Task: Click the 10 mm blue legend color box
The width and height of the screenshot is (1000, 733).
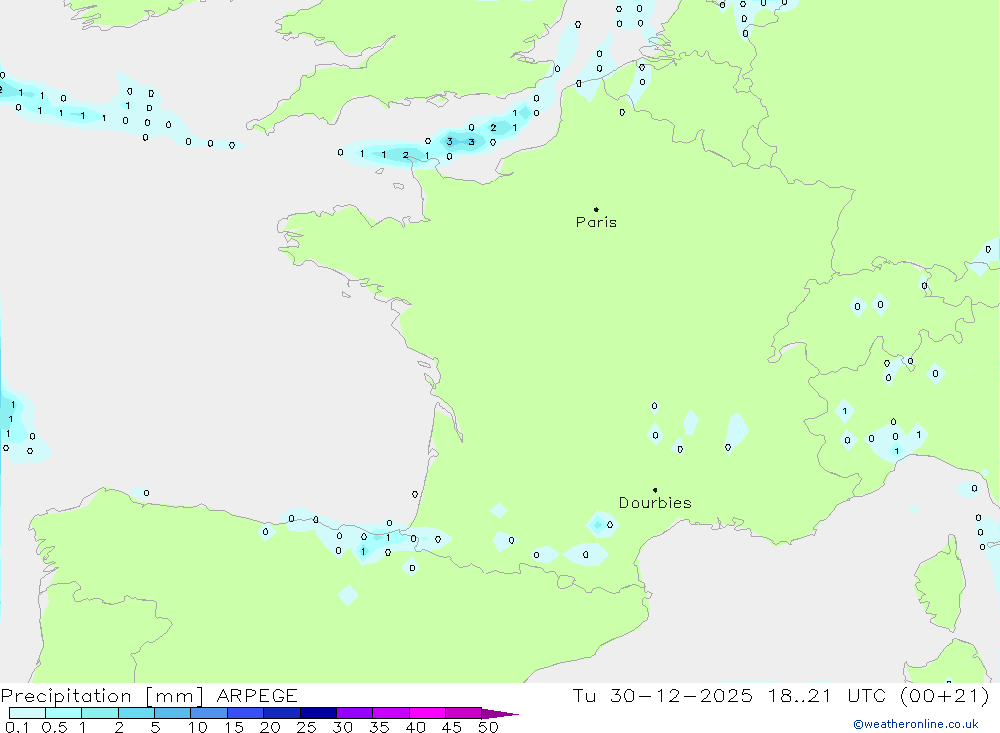Action: [x=209, y=713]
